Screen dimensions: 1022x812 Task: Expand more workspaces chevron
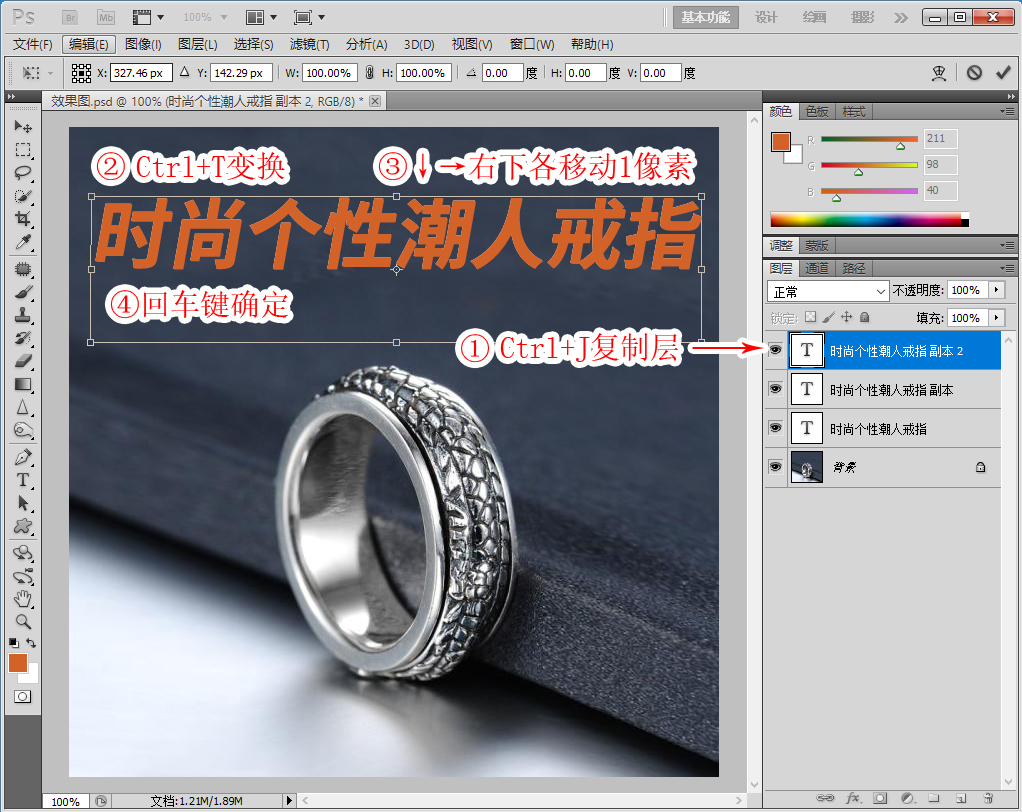click(901, 18)
